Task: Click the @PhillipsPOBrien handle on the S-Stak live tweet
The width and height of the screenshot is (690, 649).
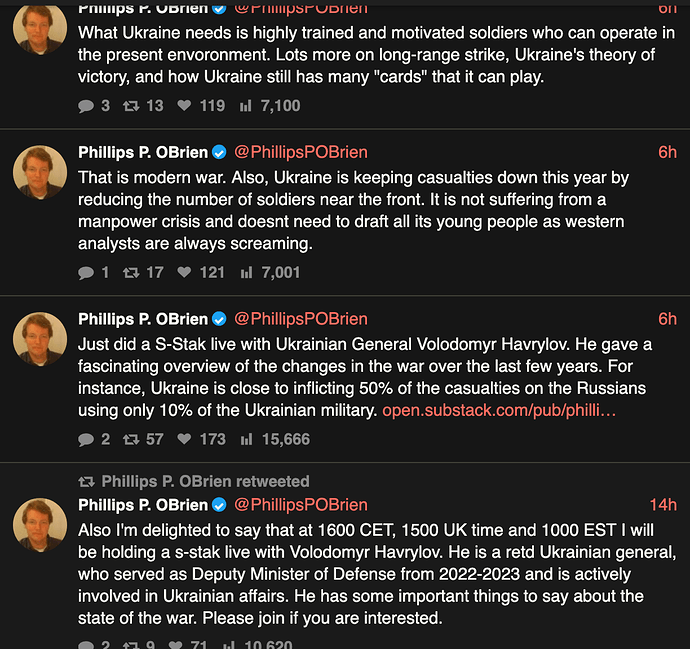Action: tap(300, 319)
